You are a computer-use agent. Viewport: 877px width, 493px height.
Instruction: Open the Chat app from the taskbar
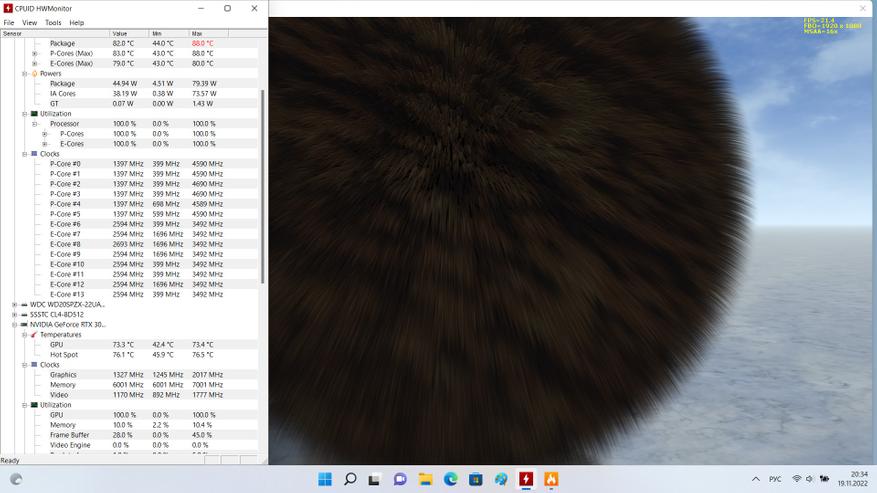(400, 479)
